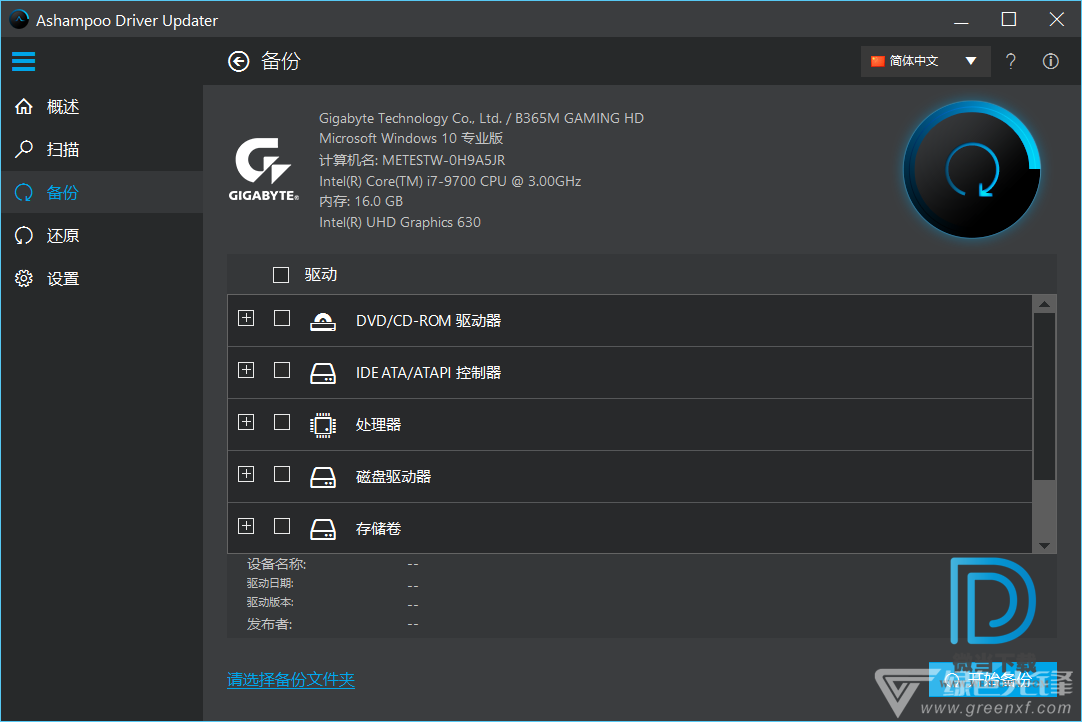This screenshot has height=722, width=1082.
Task: Expand the DVD/CD-ROM 驱动器 category
Action: pyautogui.click(x=246, y=318)
